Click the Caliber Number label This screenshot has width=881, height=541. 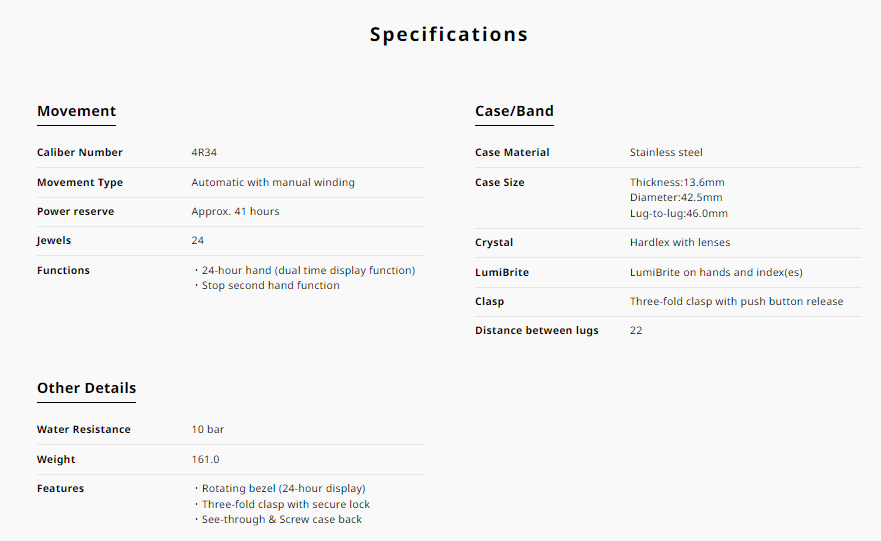[80, 153]
